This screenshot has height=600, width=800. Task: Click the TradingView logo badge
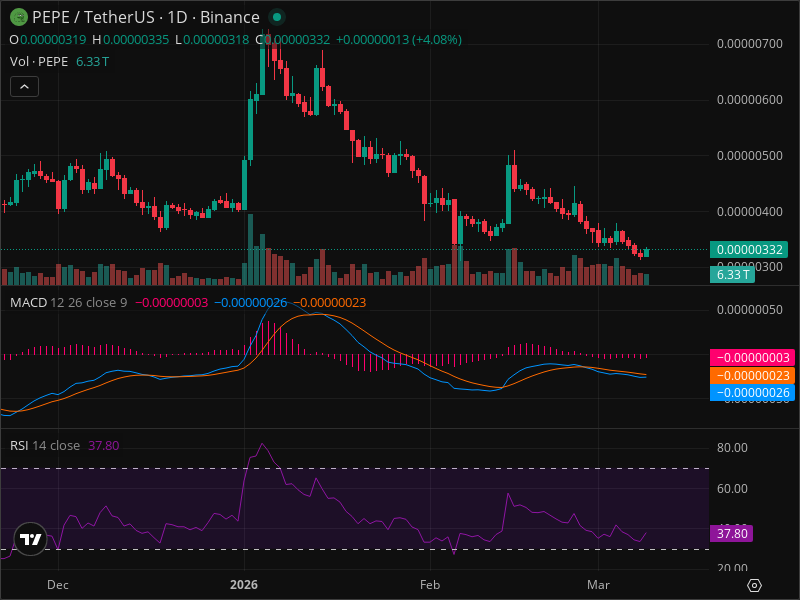(x=31, y=539)
